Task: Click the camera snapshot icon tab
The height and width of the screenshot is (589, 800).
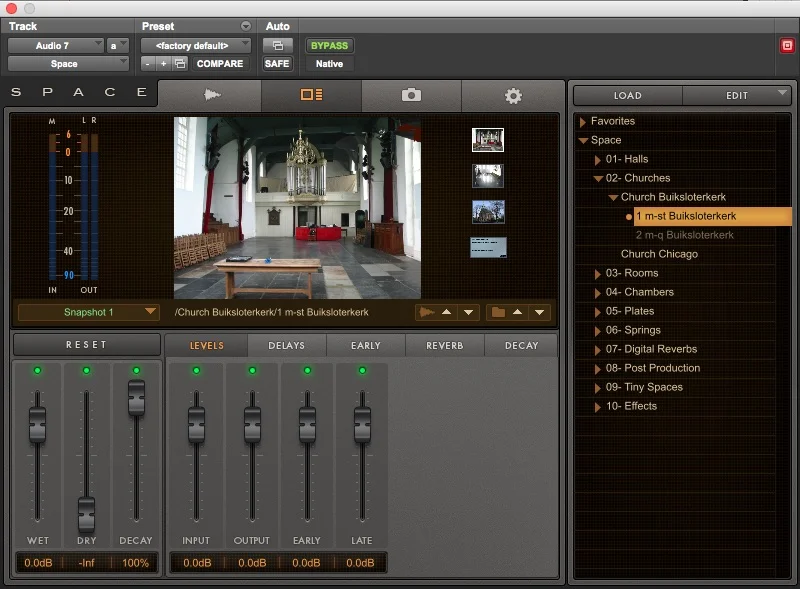Action: [411, 95]
